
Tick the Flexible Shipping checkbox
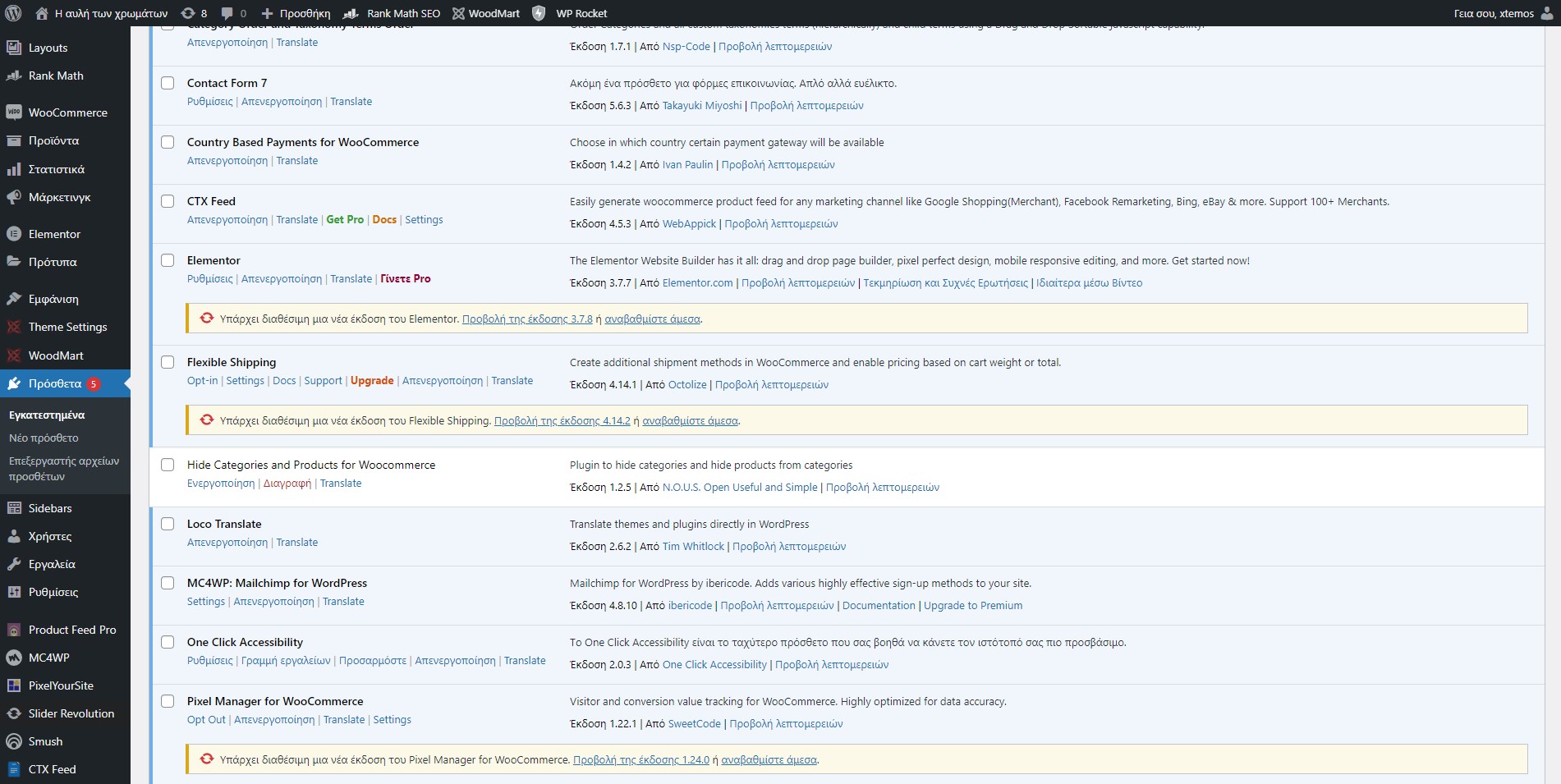coord(168,362)
